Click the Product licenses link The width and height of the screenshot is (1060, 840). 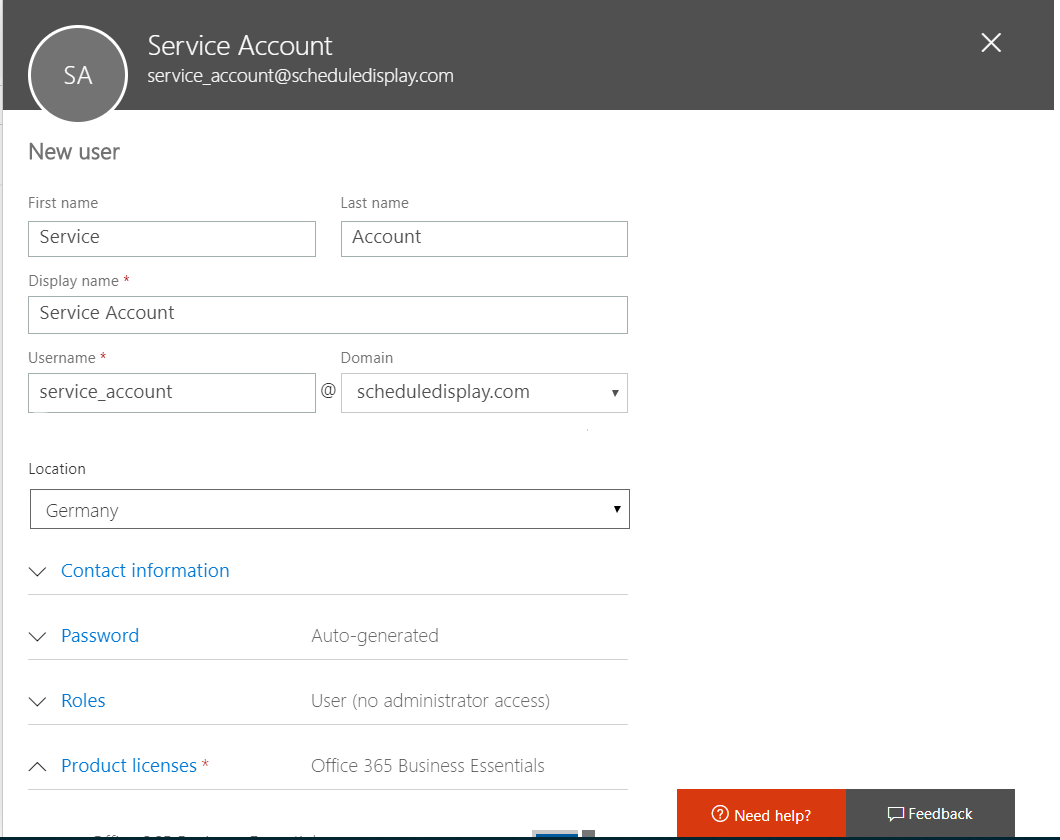[x=129, y=765]
